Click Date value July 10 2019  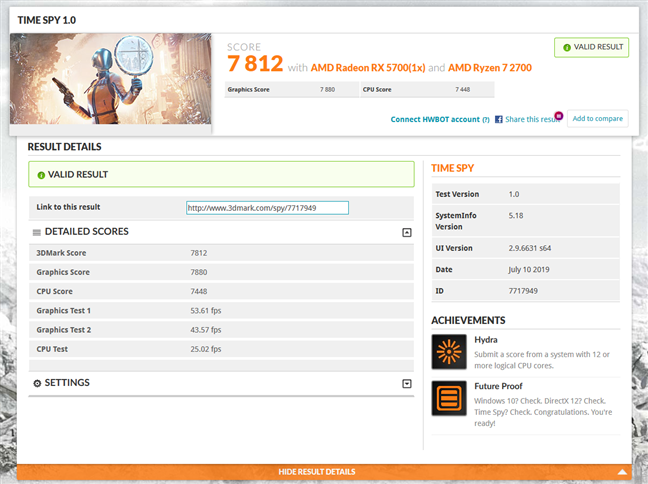[x=529, y=269]
